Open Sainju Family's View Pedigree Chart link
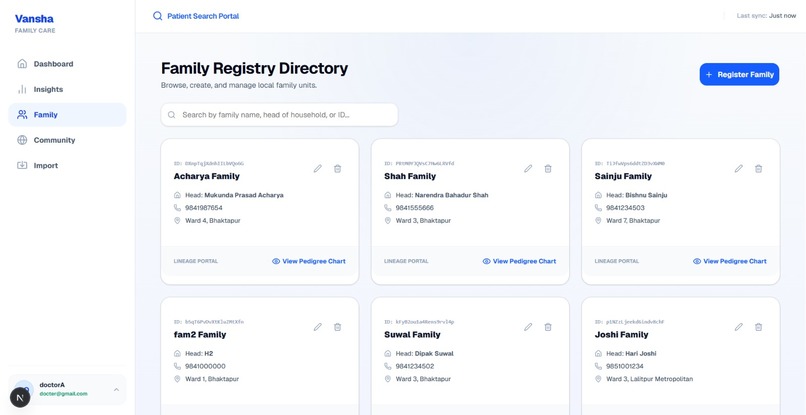 (x=729, y=261)
